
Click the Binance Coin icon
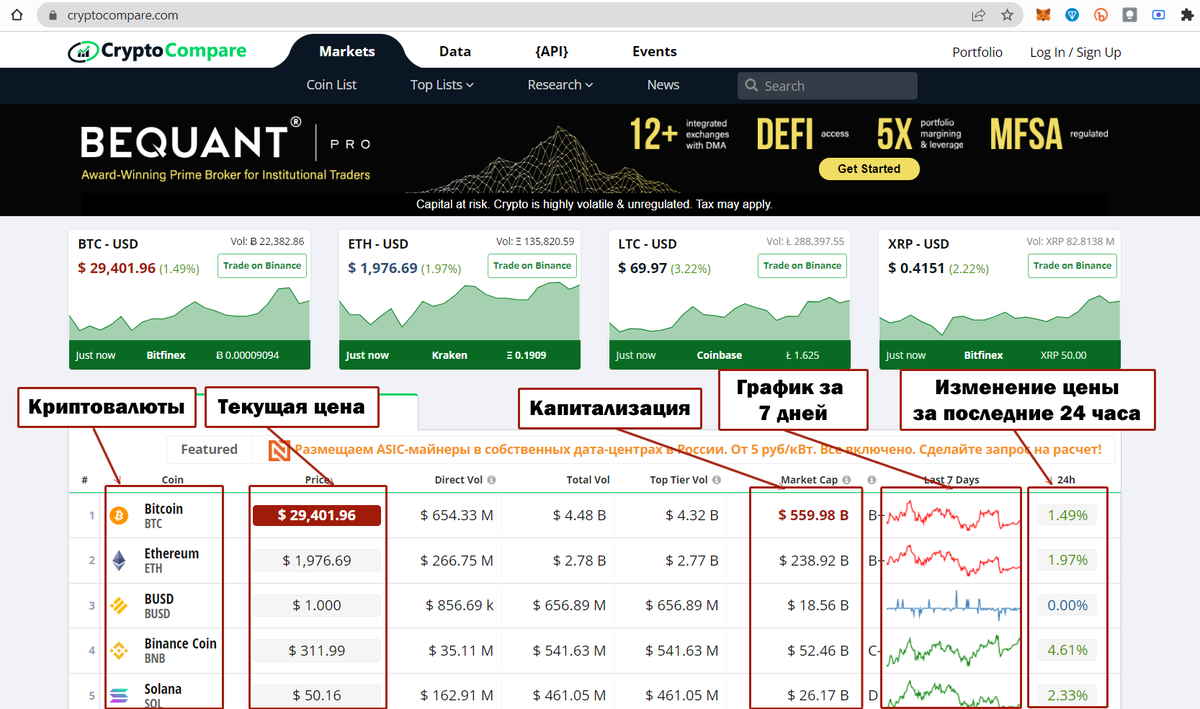click(x=119, y=651)
